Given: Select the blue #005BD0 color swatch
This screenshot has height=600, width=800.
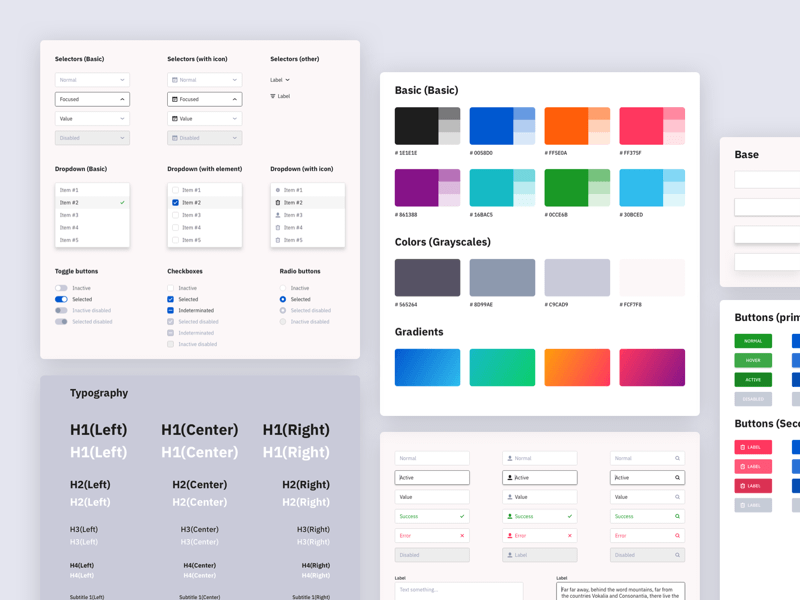Looking at the screenshot, I should point(493,128).
